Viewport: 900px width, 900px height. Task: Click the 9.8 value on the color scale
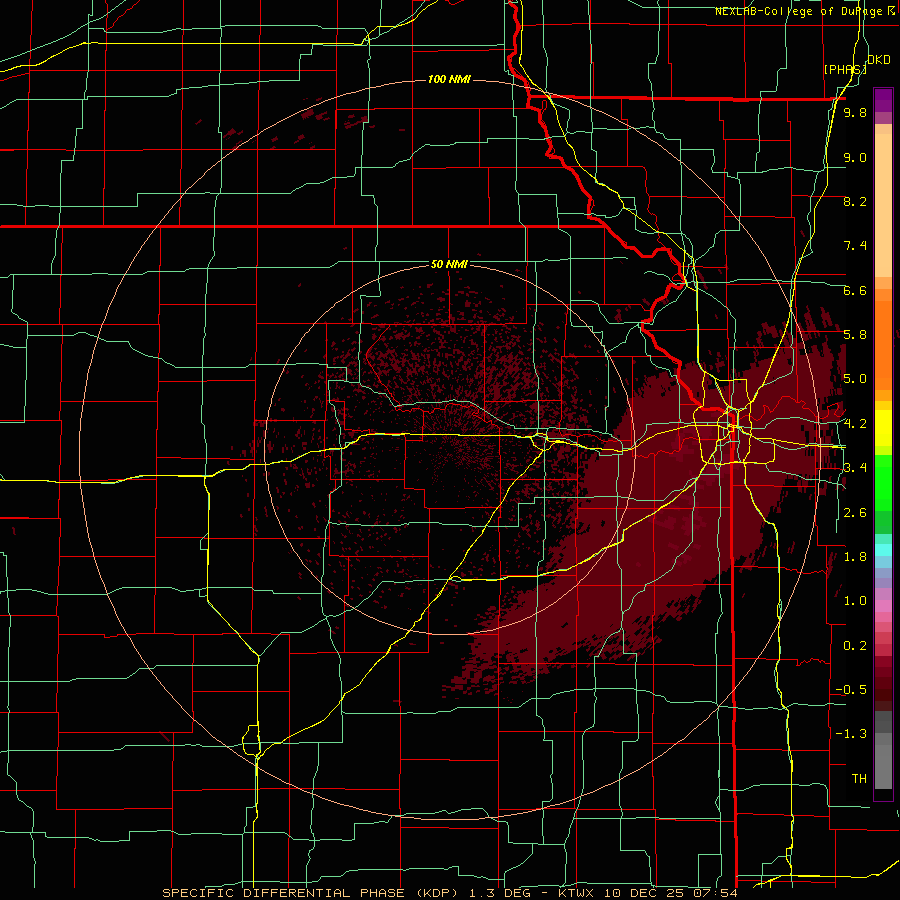point(855,112)
